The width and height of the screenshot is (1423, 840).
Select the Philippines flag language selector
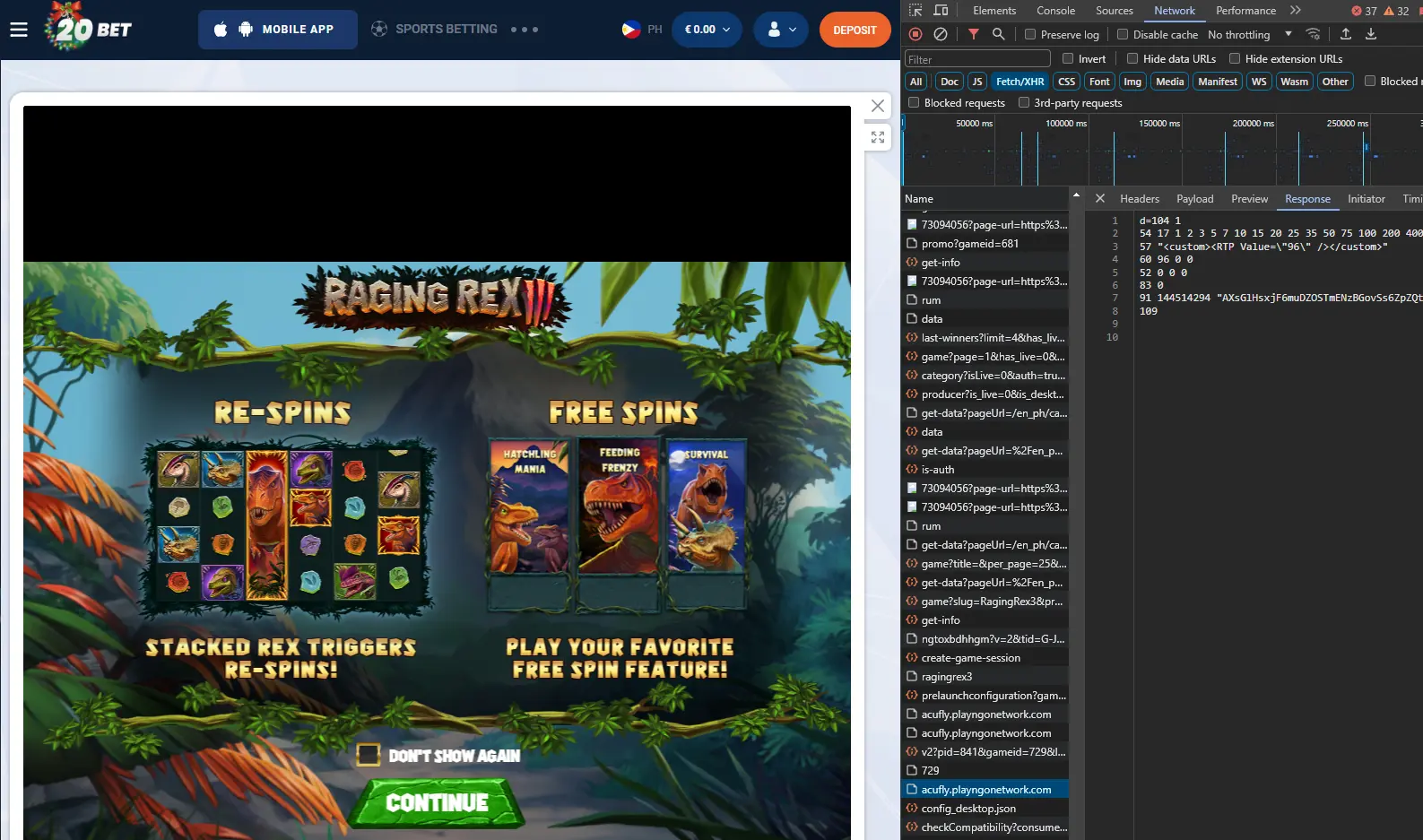coord(642,30)
